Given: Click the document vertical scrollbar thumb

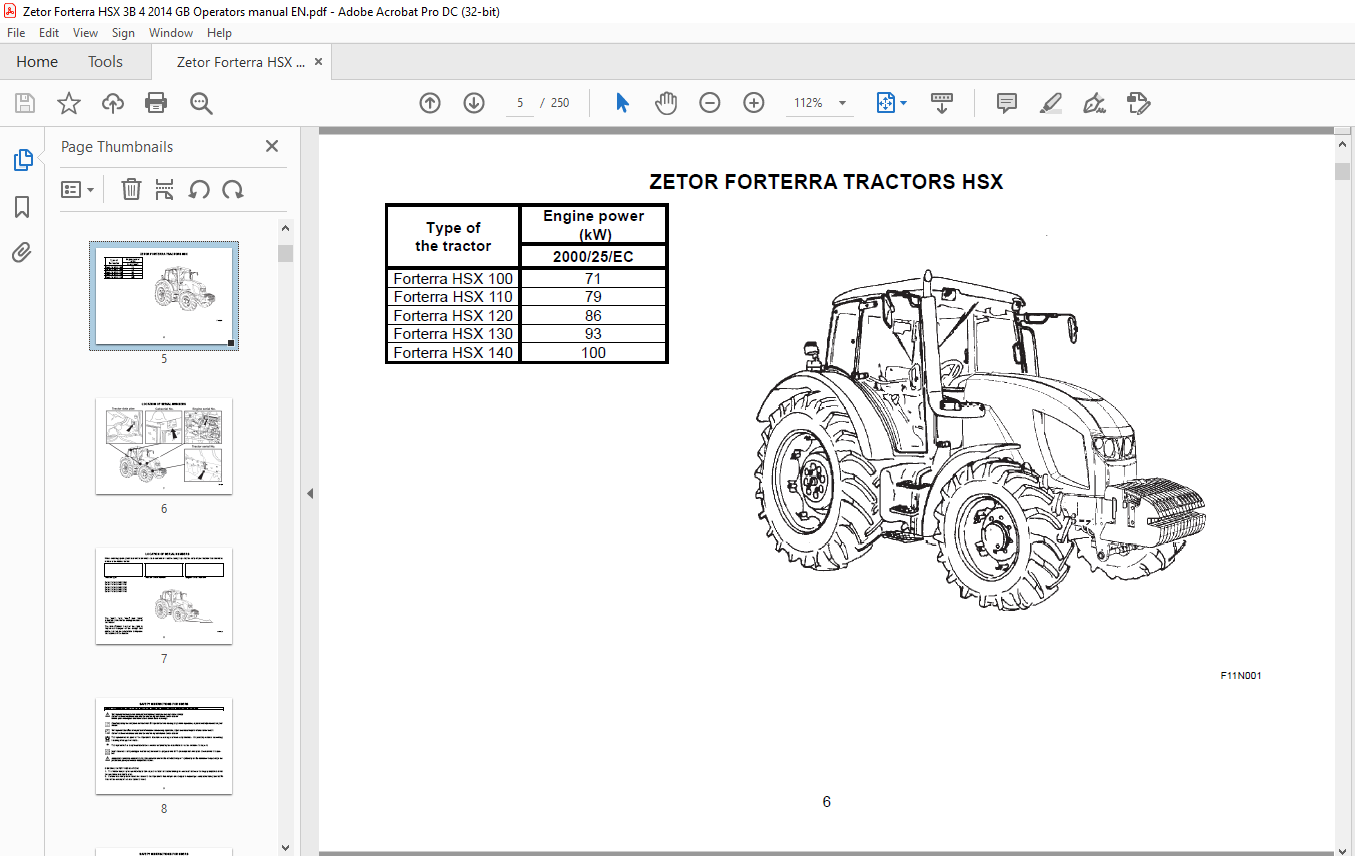Looking at the screenshot, I should pyautogui.click(x=1343, y=171).
